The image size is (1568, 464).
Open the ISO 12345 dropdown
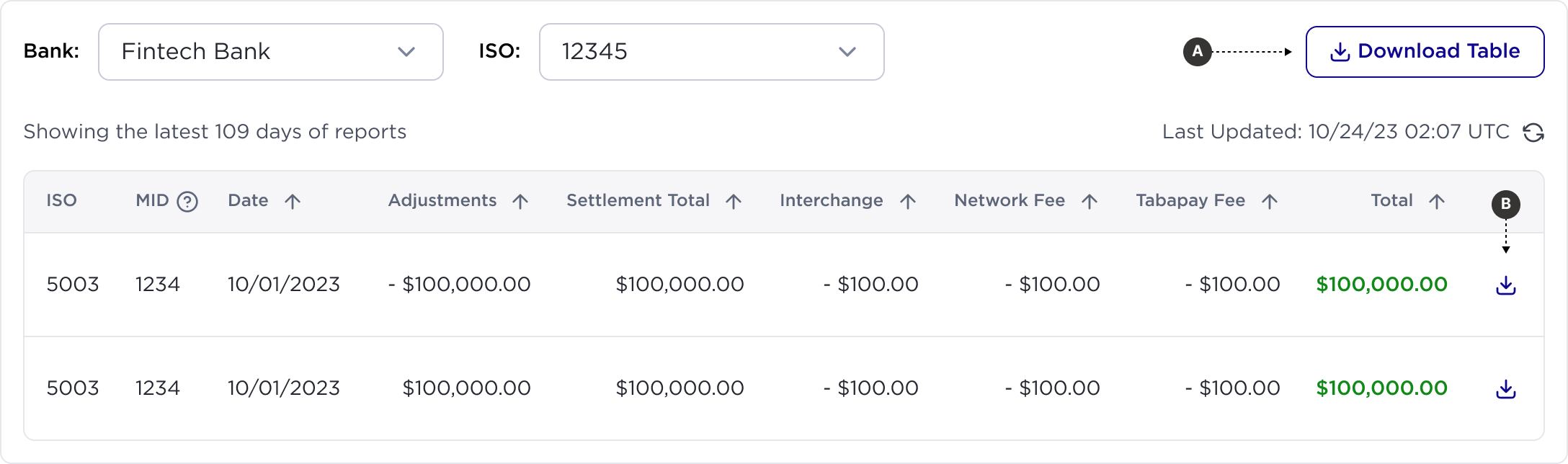(x=712, y=52)
